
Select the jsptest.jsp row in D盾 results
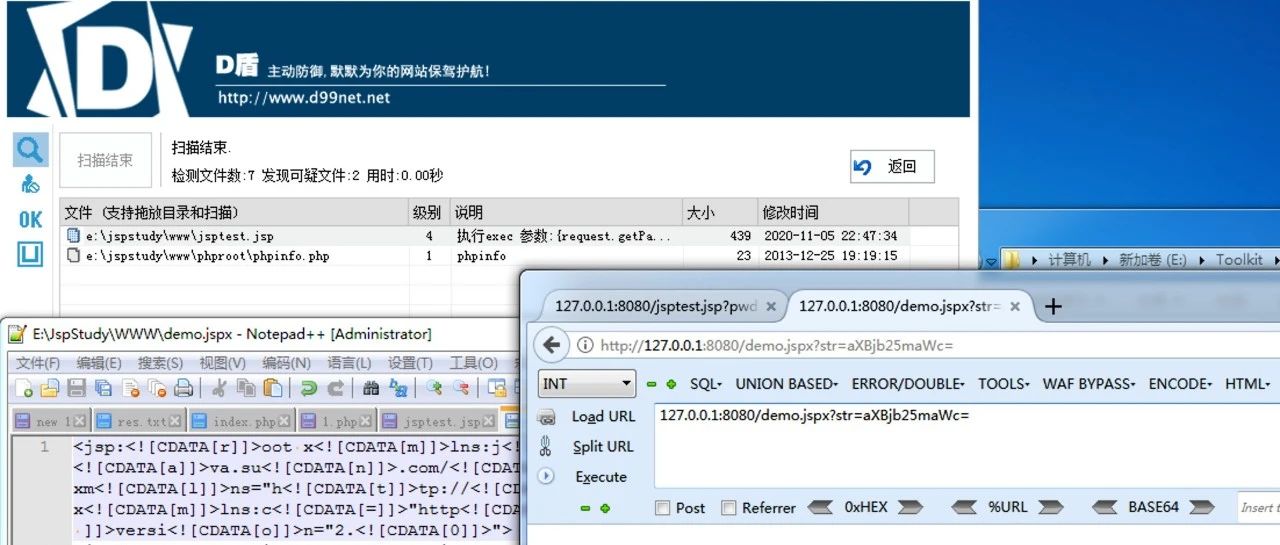(509, 236)
